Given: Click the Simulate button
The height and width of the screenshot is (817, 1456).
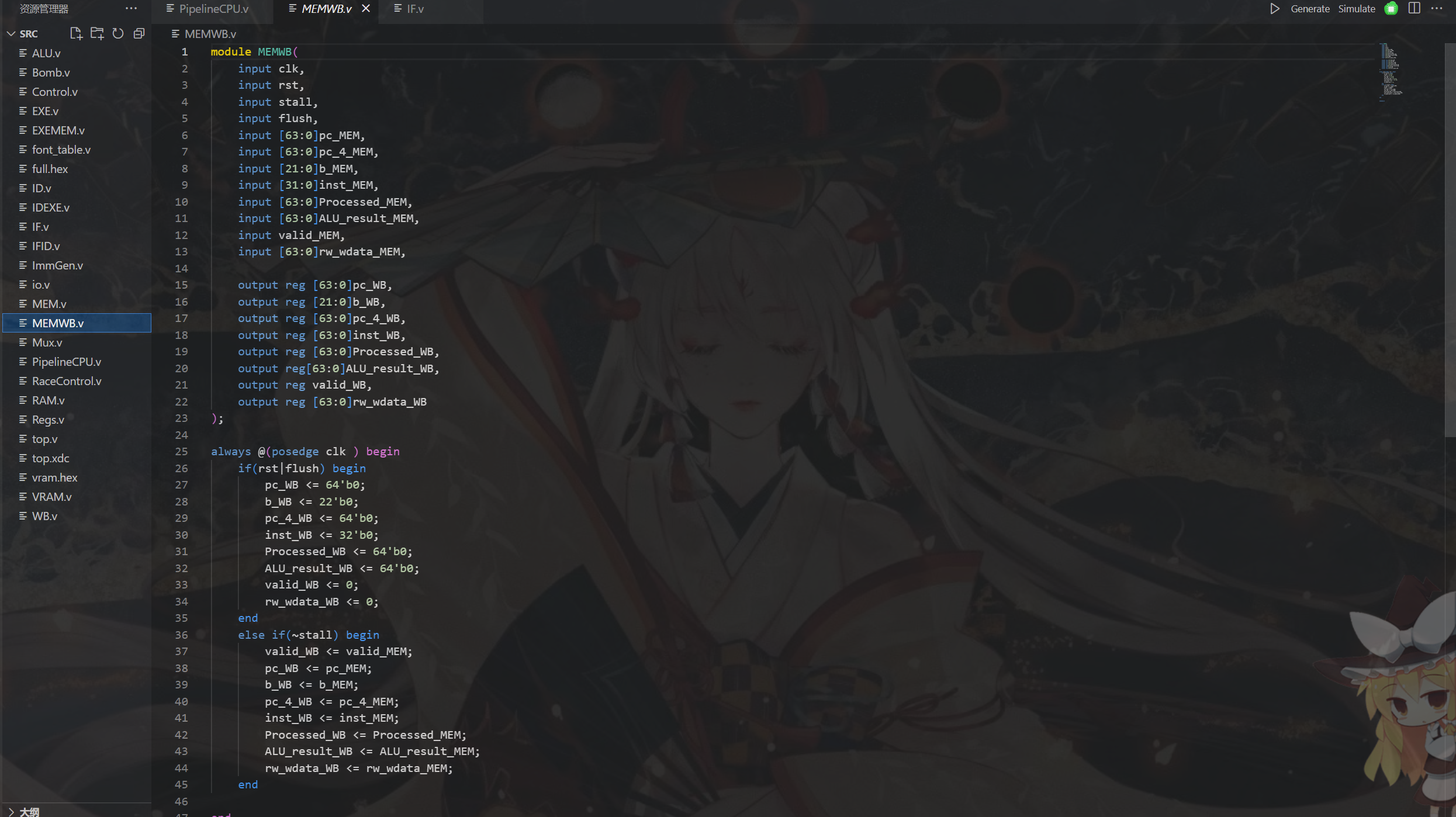Looking at the screenshot, I should click(x=1357, y=9).
